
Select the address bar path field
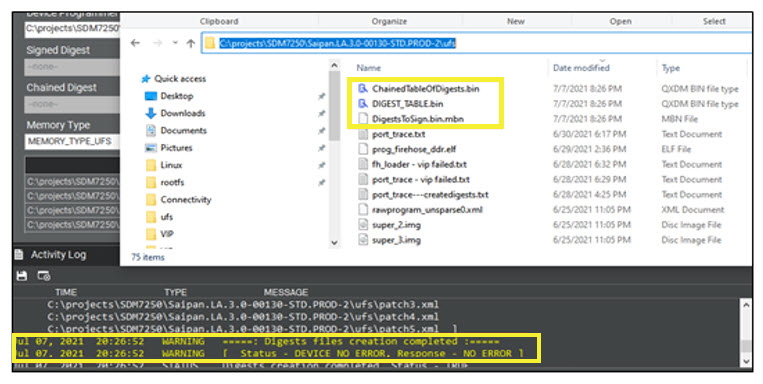(x=477, y=43)
